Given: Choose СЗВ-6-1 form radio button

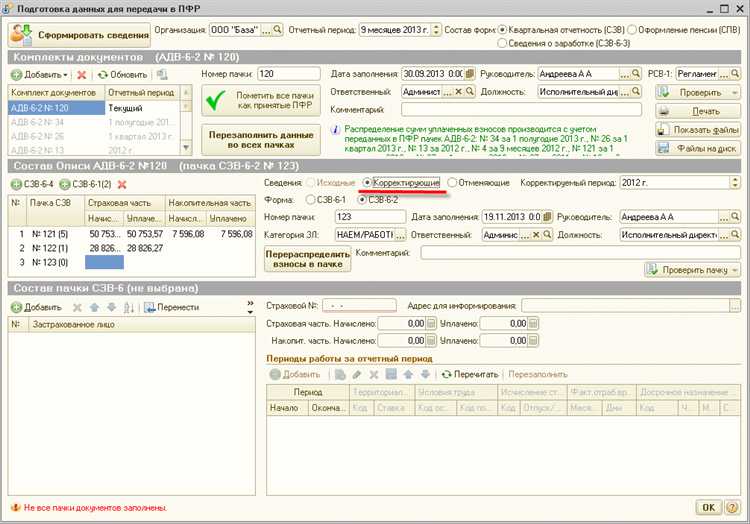Looking at the screenshot, I should (309, 199).
